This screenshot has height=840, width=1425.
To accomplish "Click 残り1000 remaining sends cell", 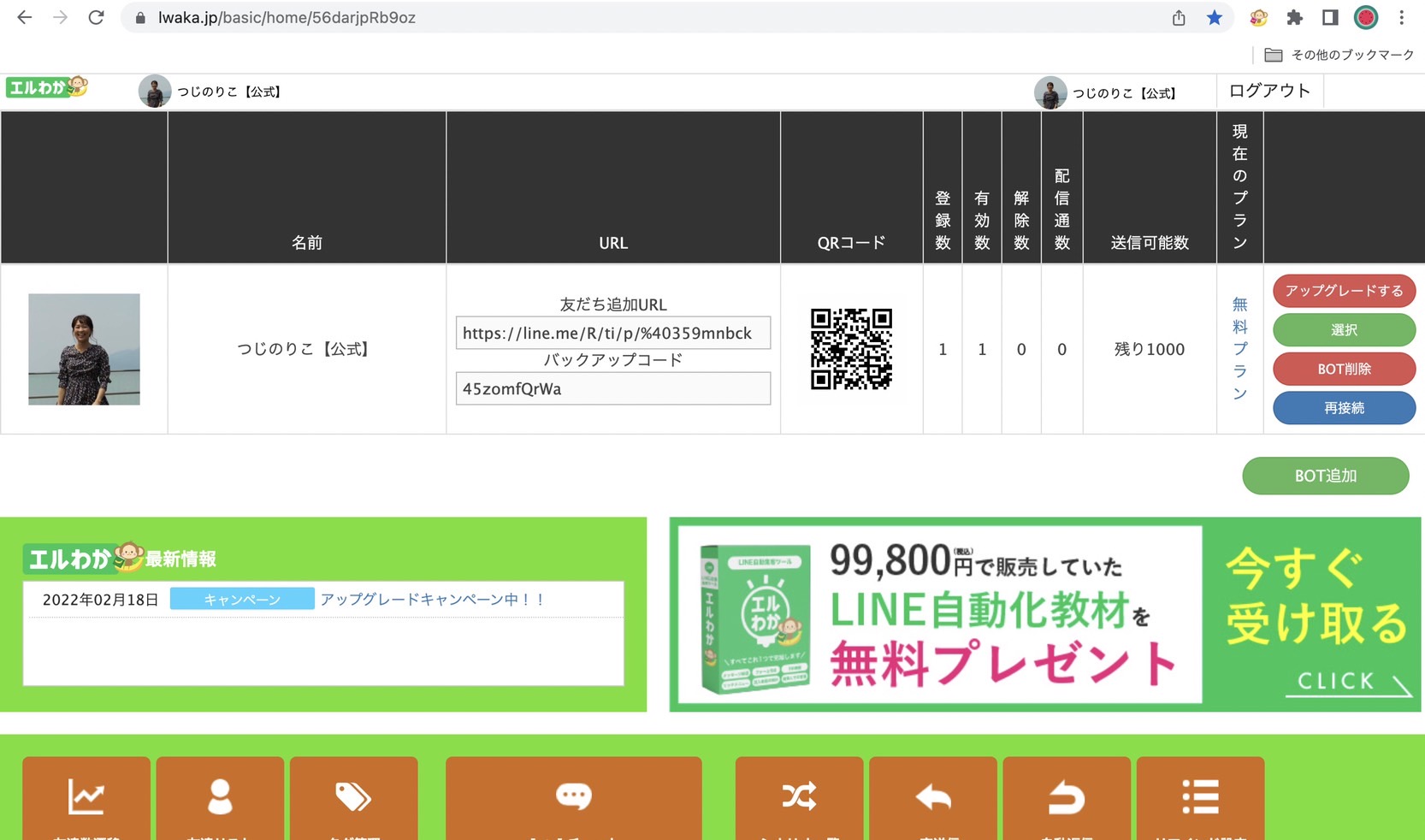I will [x=1150, y=349].
